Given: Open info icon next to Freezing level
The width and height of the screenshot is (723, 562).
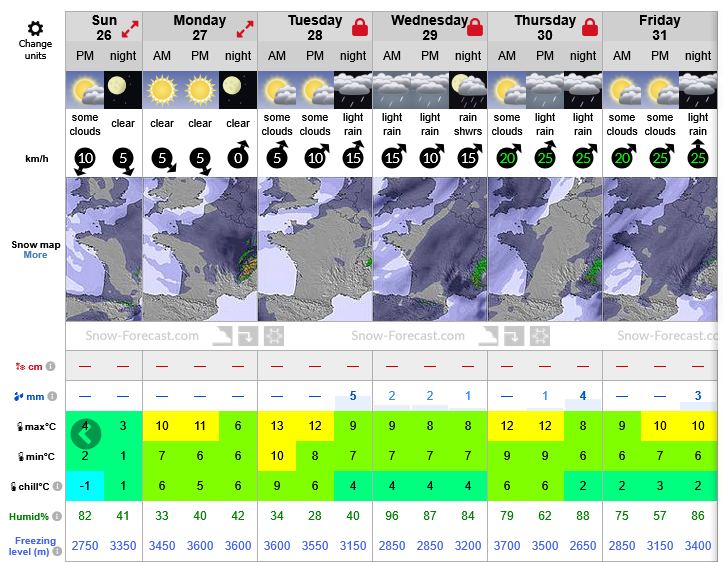Looking at the screenshot, I should (57, 551).
